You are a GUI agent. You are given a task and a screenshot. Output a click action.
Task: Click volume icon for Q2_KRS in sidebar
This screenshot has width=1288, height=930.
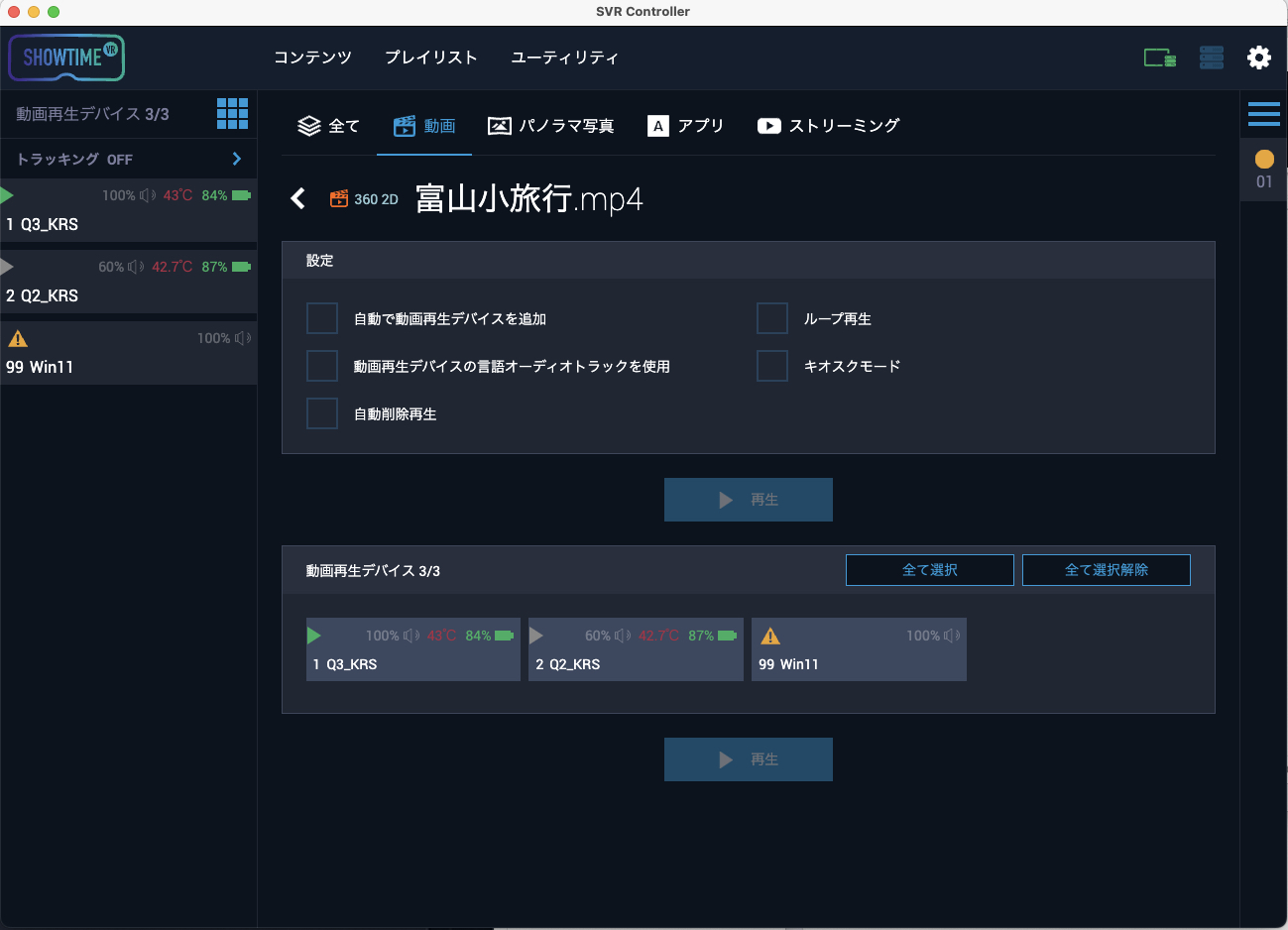136,267
